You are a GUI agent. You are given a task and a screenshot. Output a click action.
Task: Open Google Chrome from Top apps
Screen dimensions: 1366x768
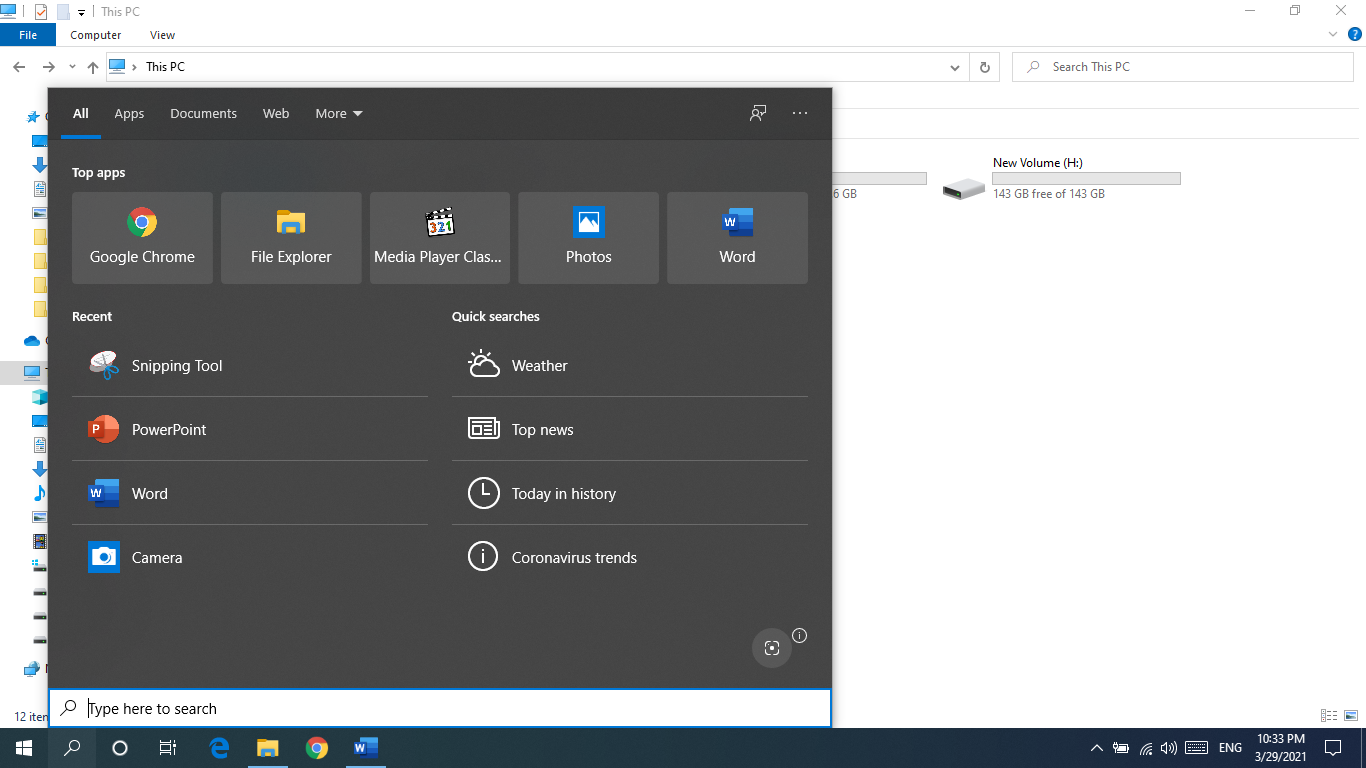coord(141,238)
